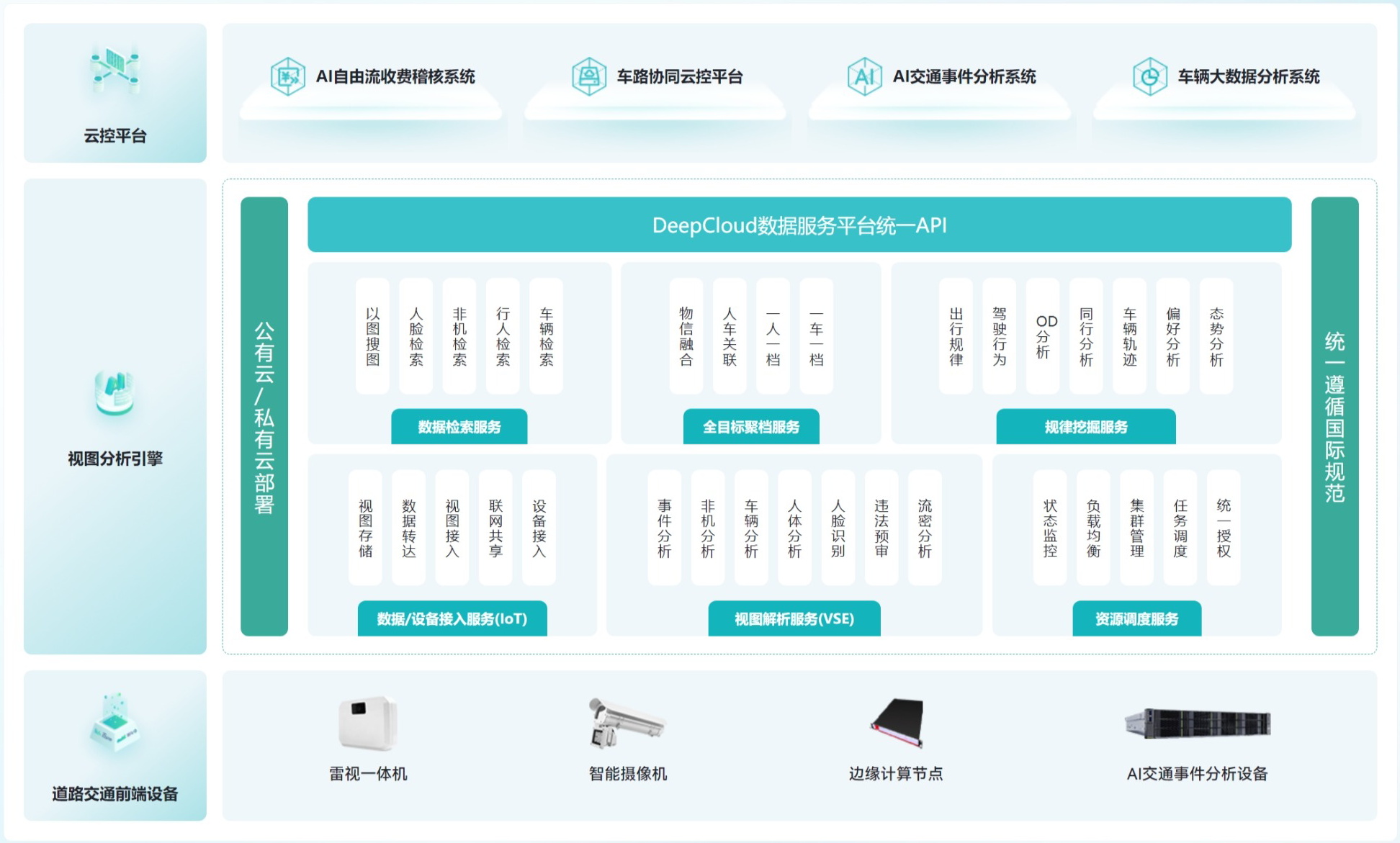1400x843 pixels.
Task: Click the 雷视一体机 device image
Action: pos(367,723)
